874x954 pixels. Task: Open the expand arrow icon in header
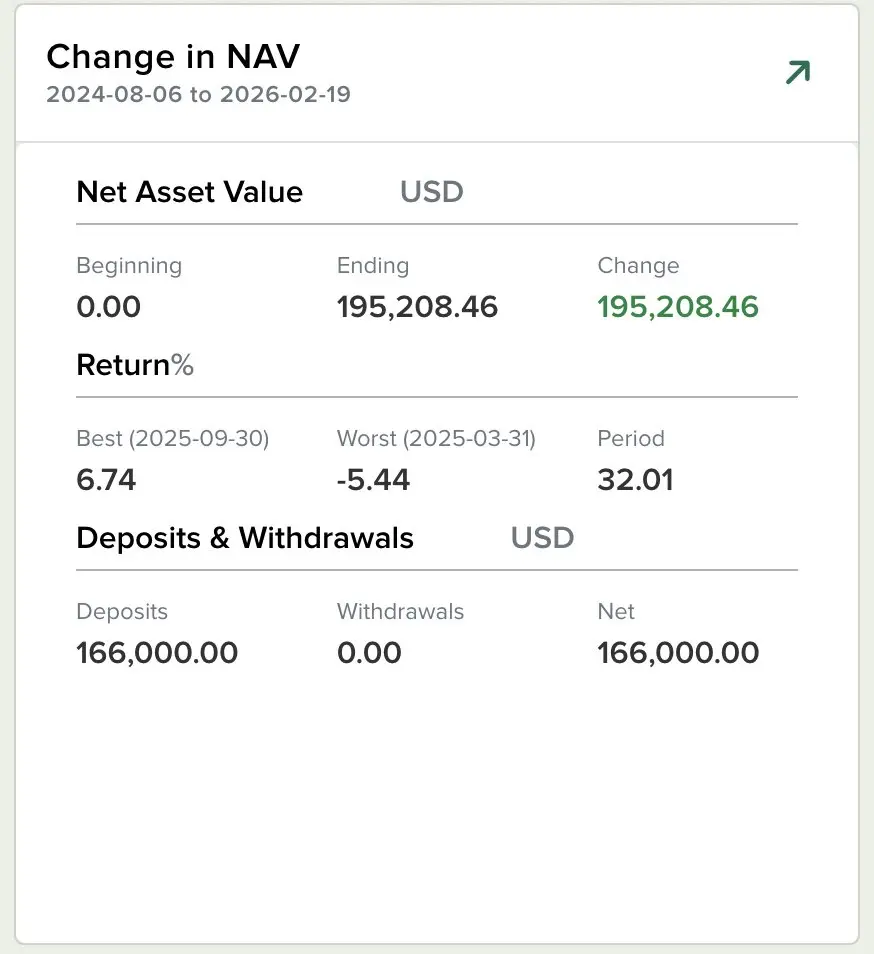point(797,73)
